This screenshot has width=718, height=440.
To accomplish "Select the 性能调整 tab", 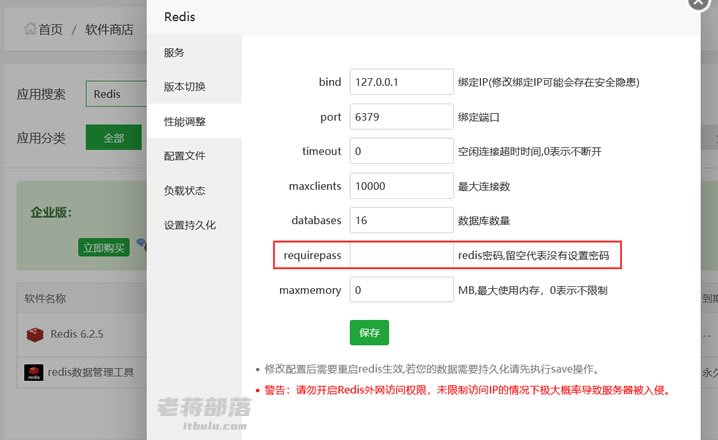I will [x=185, y=121].
